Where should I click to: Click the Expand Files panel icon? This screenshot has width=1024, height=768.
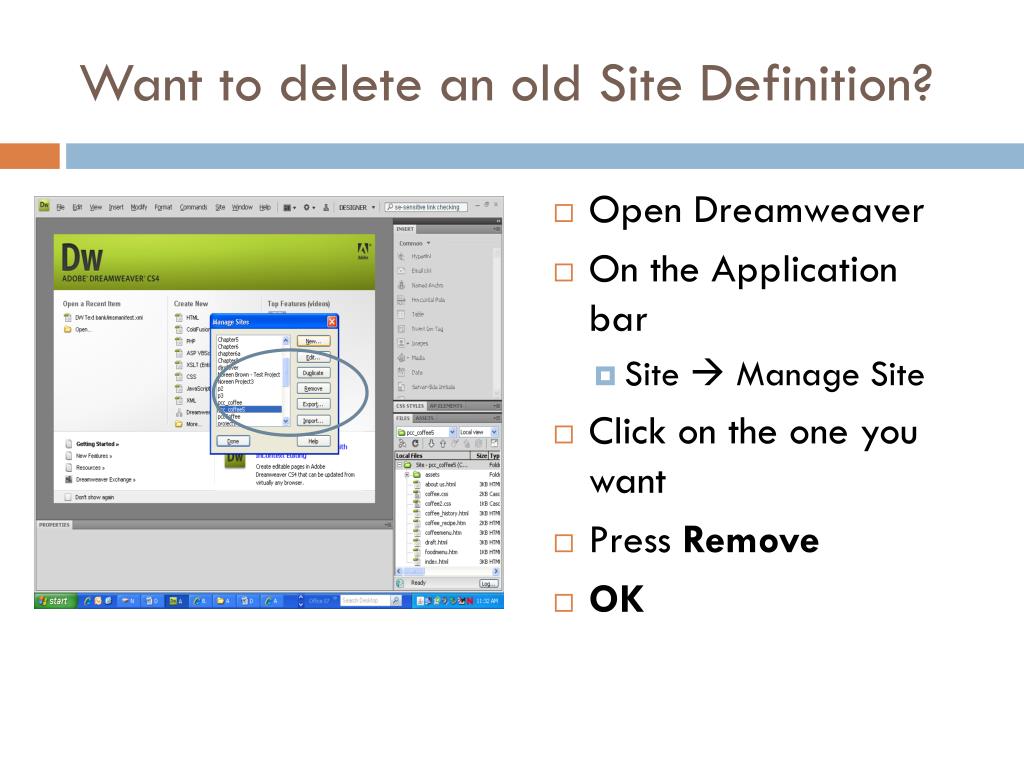pos(494,443)
